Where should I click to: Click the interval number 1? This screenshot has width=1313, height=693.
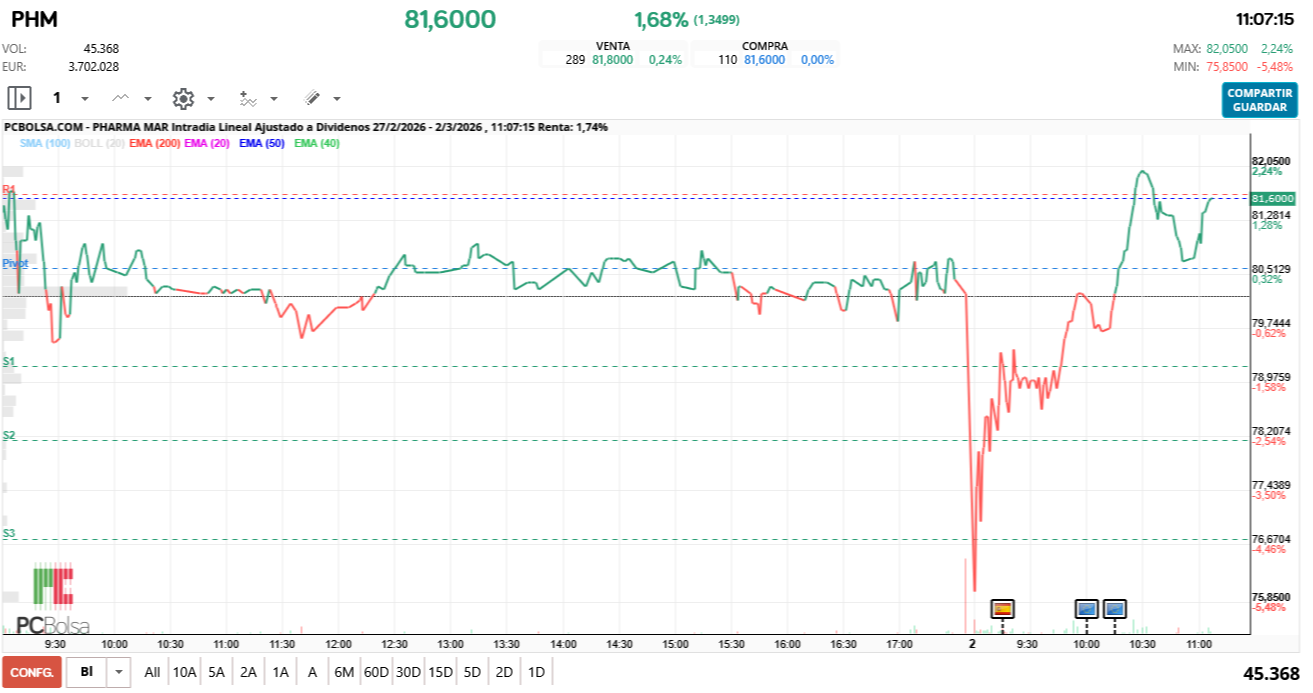pos(57,98)
